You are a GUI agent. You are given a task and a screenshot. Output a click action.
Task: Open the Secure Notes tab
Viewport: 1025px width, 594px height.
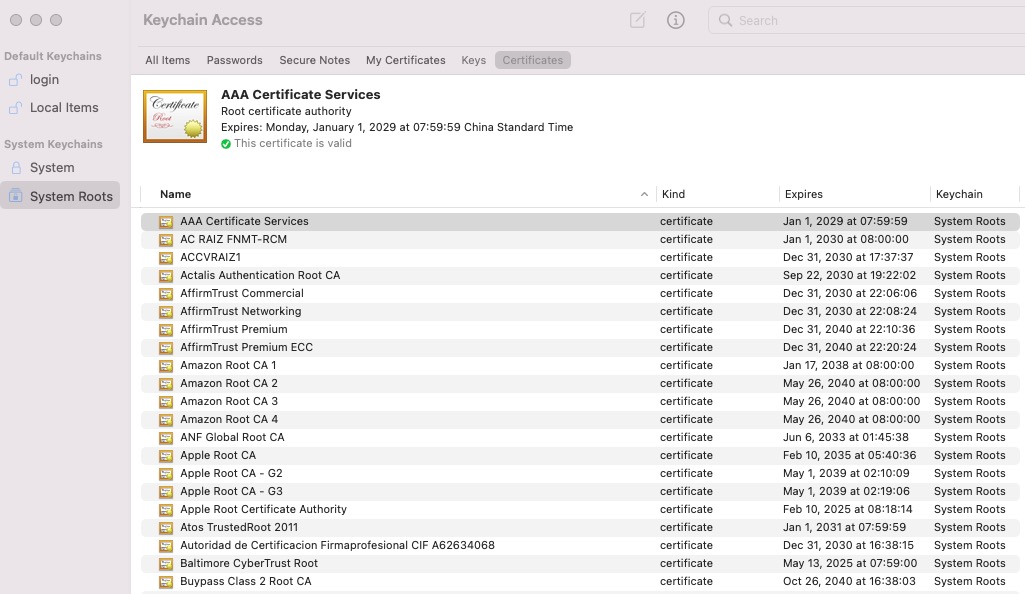(314, 60)
